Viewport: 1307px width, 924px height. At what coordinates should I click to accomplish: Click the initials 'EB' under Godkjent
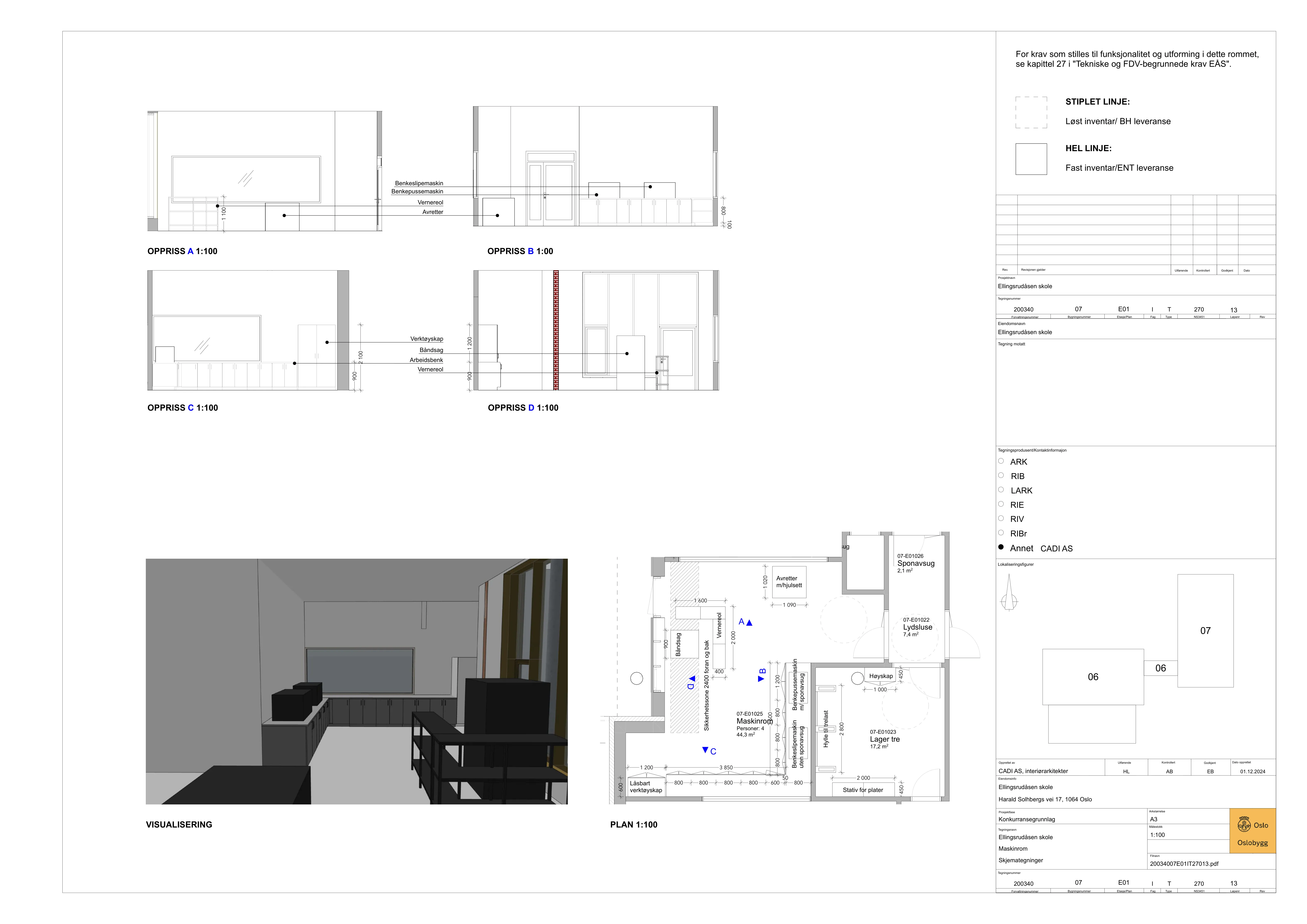1210,772
